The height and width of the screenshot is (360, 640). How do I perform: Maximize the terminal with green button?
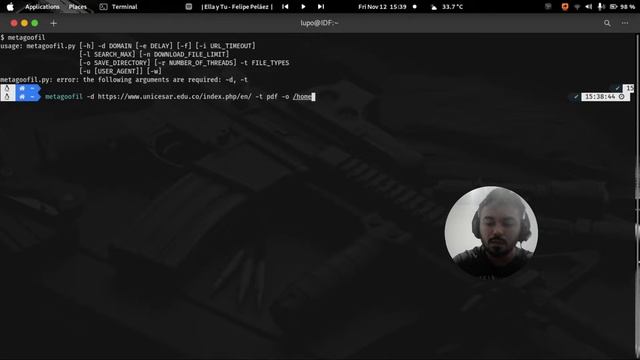coord(35,23)
